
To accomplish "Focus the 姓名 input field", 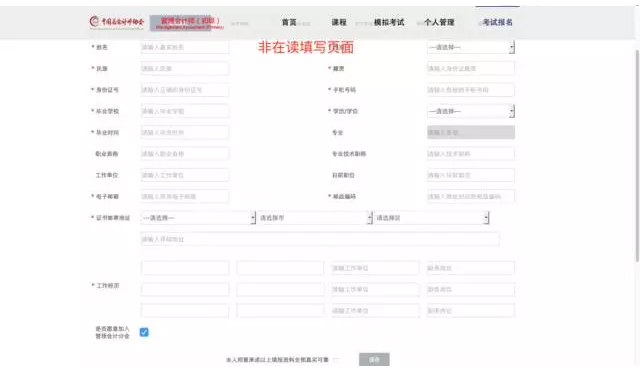I will point(185,47).
